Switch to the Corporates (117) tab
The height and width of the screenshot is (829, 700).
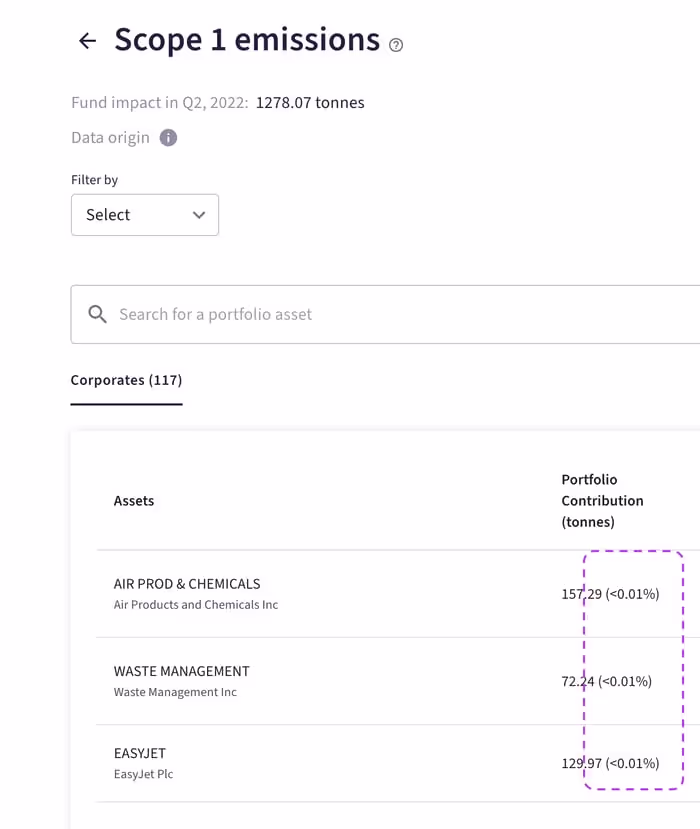(x=126, y=380)
